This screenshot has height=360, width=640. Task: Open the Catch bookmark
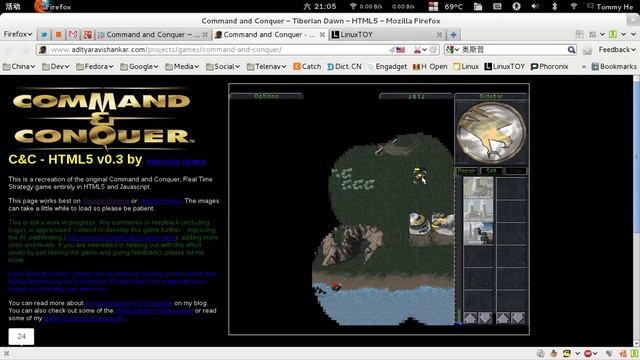pyautogui.click(x=307, y=66)
